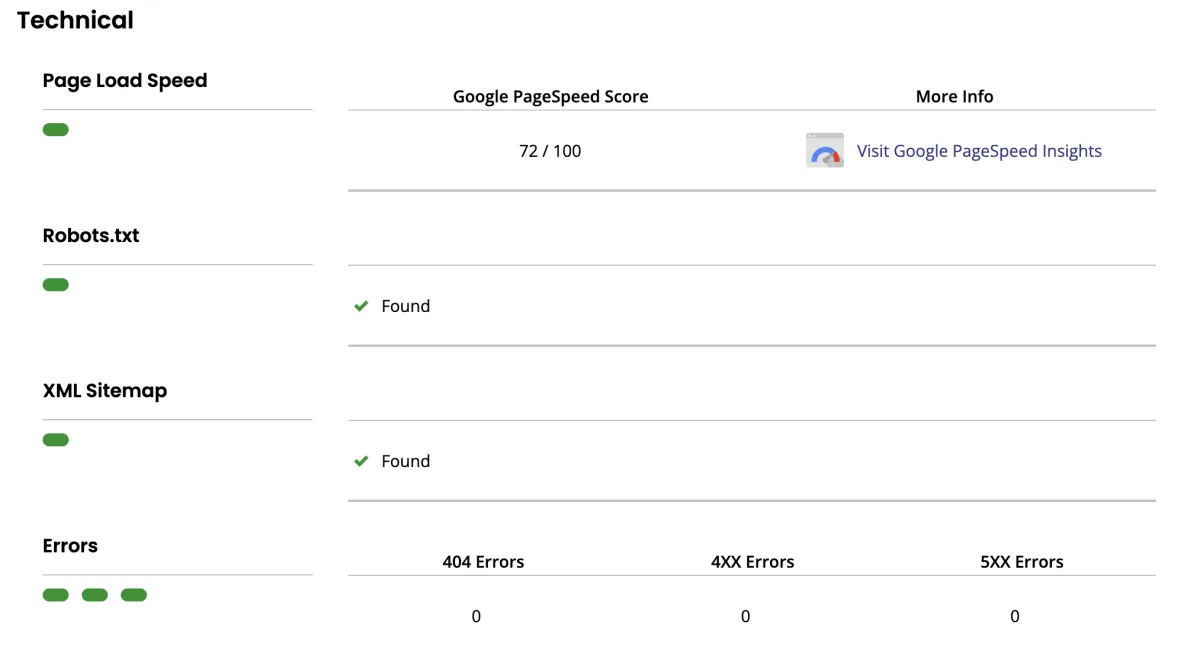Select the XML Sitemap section heading
The height and width of the screenshot is (650, 1200).
click(105, 391)
